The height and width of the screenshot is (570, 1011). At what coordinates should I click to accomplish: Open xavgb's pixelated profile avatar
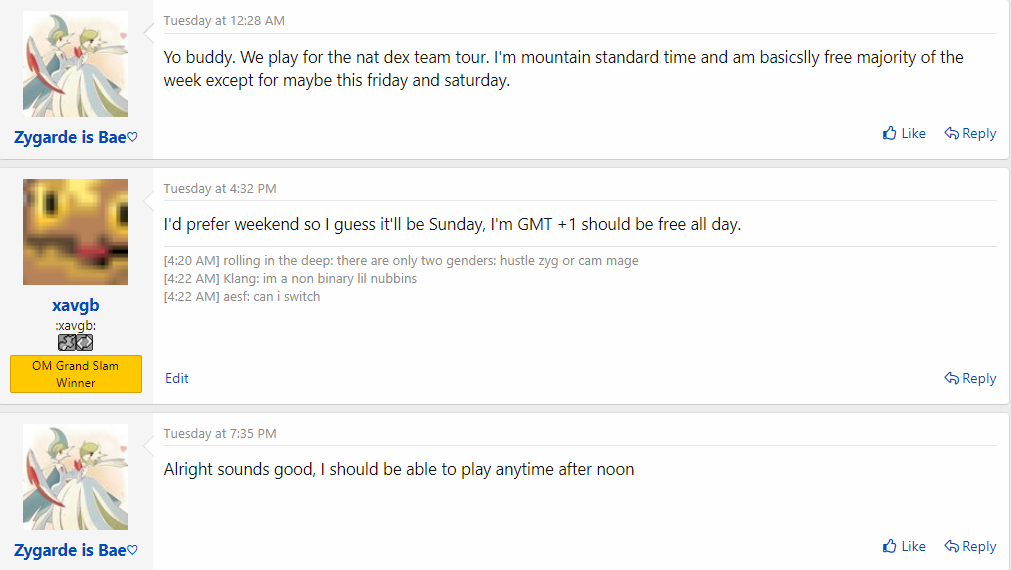(76, 232)
